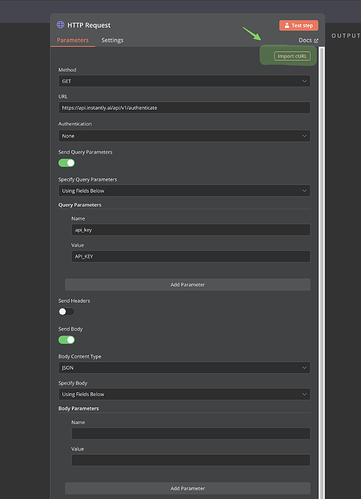Open Docs external link

308,40
